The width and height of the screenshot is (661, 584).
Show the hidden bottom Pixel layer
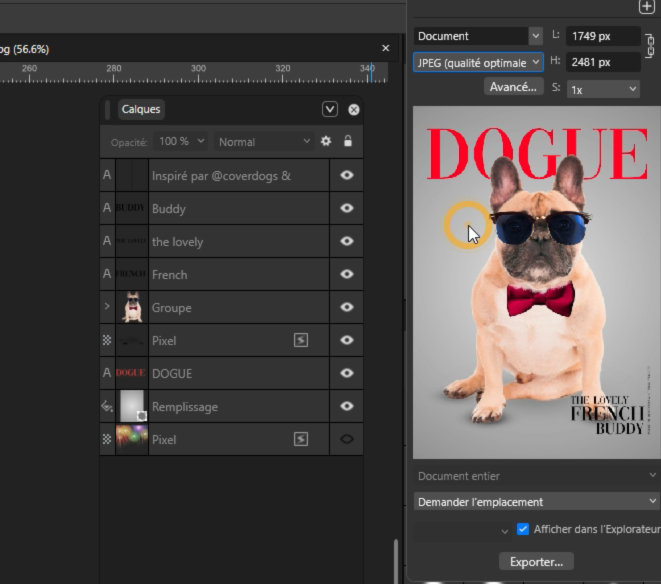click(x=347, y=439)
